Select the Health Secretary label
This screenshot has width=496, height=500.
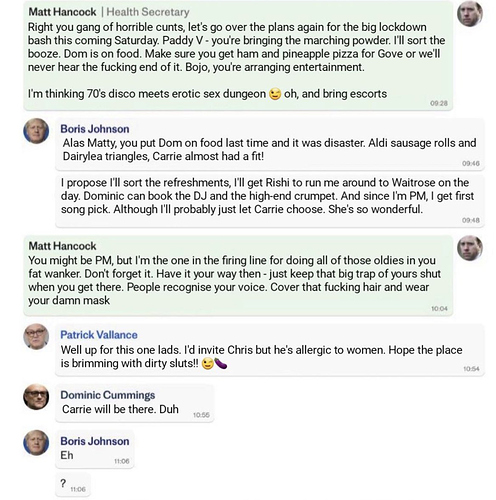coord(148,12)
